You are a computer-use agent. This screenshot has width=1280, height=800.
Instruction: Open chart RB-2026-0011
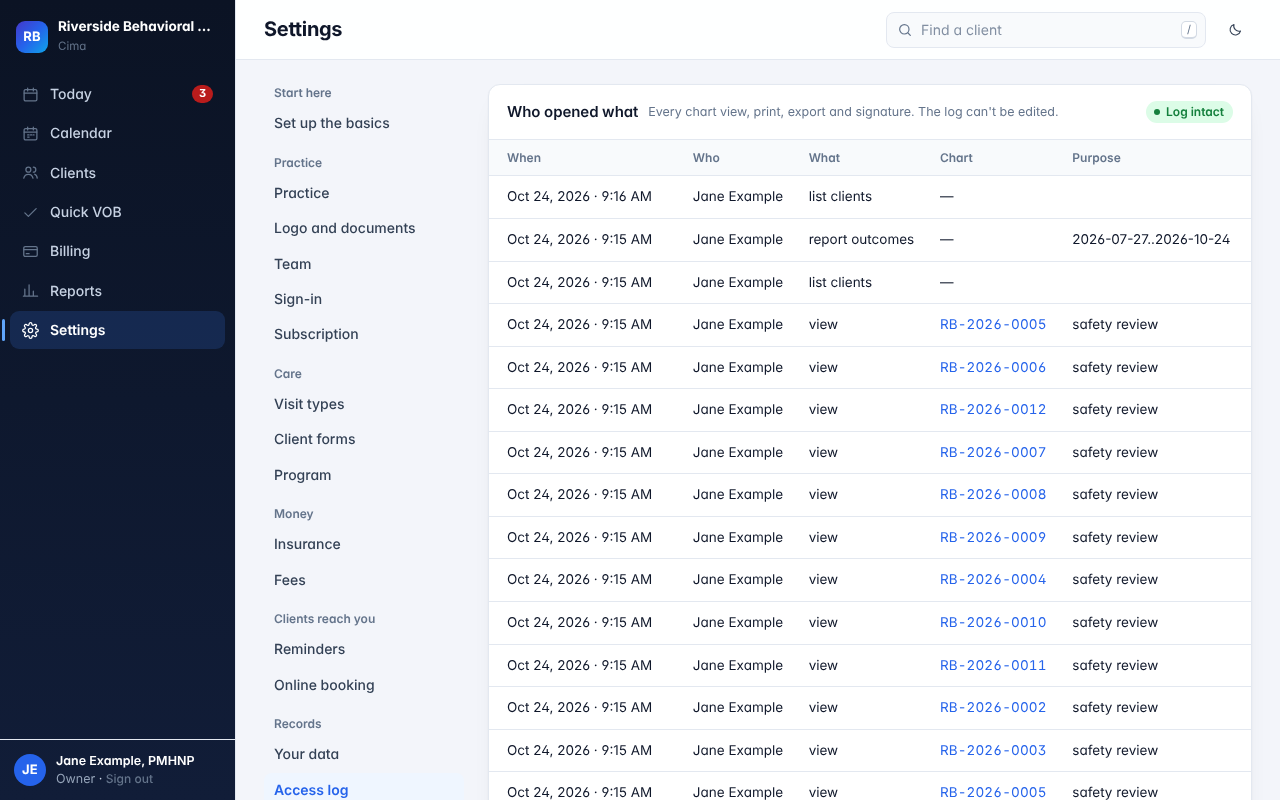[x=993, y=665]
